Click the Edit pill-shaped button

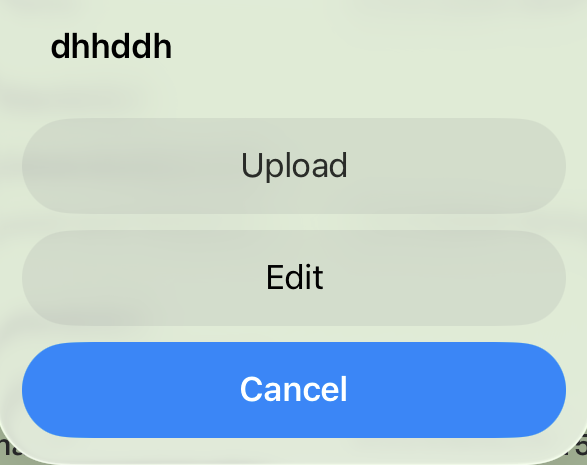(x=294, y=278)
